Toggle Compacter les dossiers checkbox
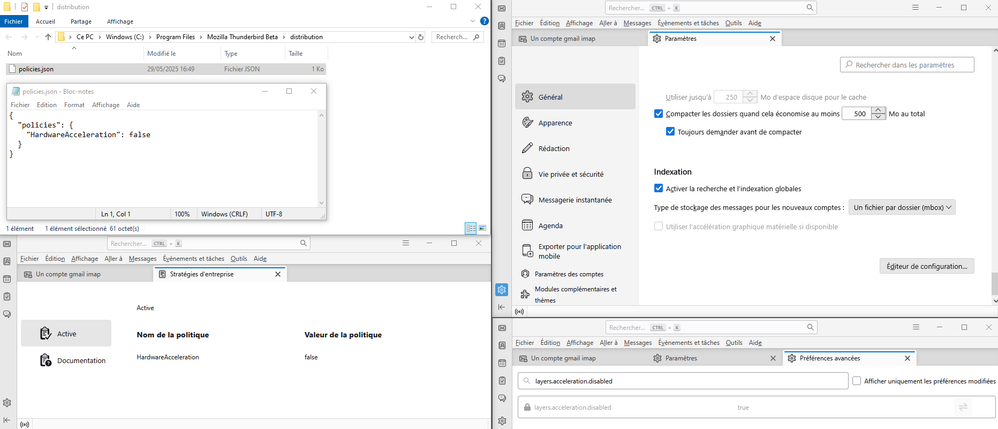 click(x=658, y=114)
